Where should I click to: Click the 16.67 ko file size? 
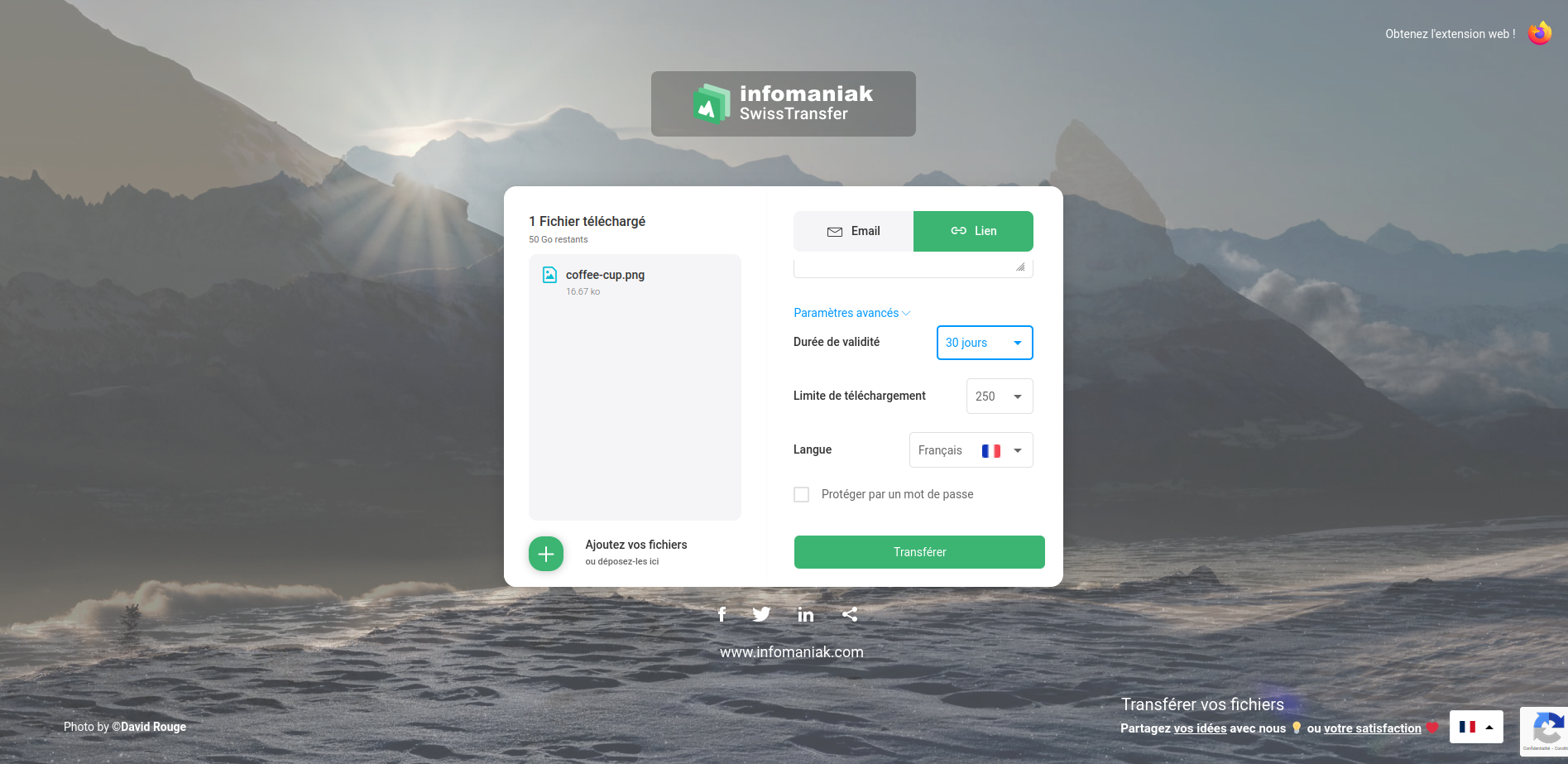click(x=583, y=291)
